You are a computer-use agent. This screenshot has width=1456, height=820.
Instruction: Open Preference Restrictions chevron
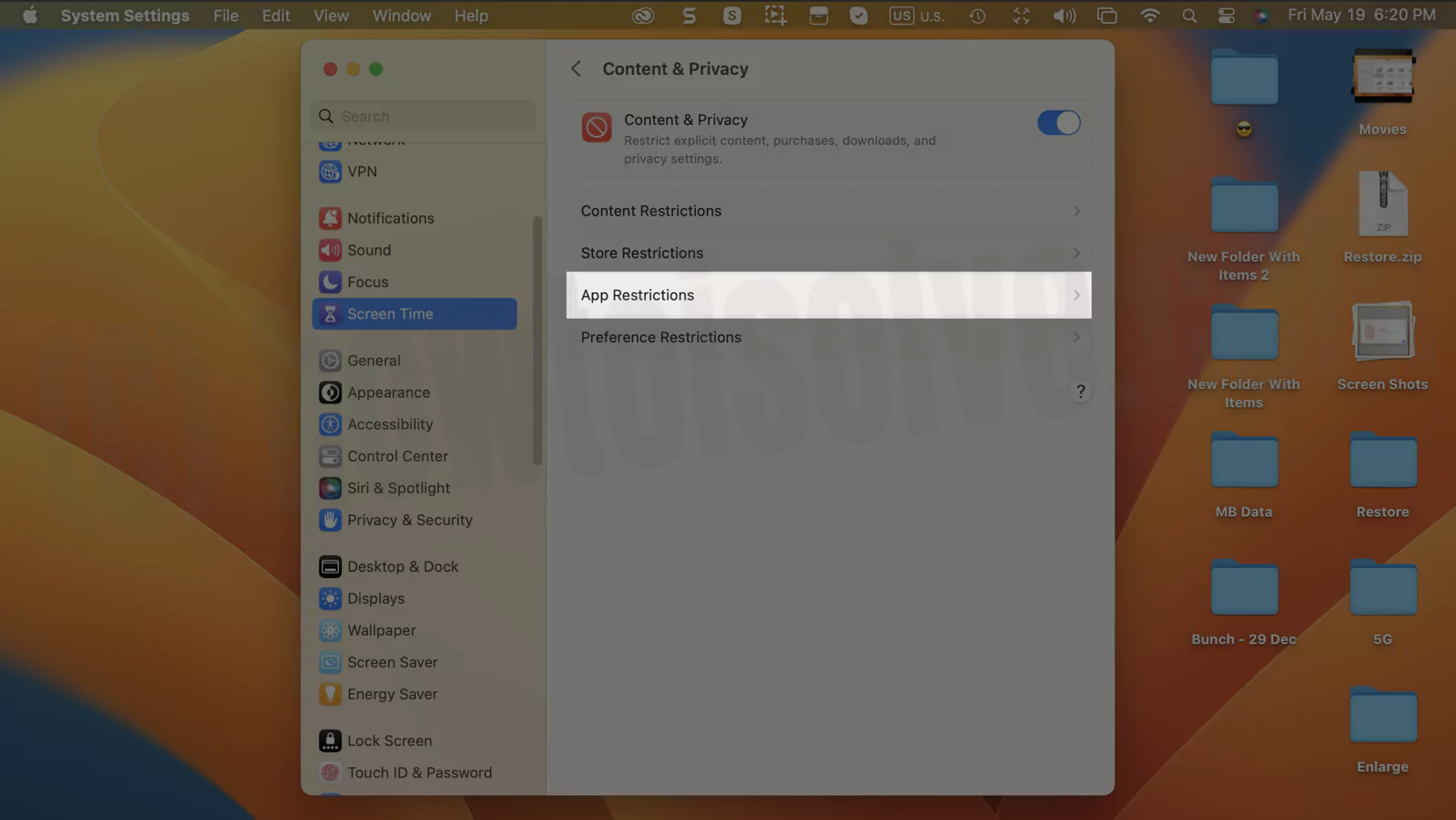[1076, 338]
